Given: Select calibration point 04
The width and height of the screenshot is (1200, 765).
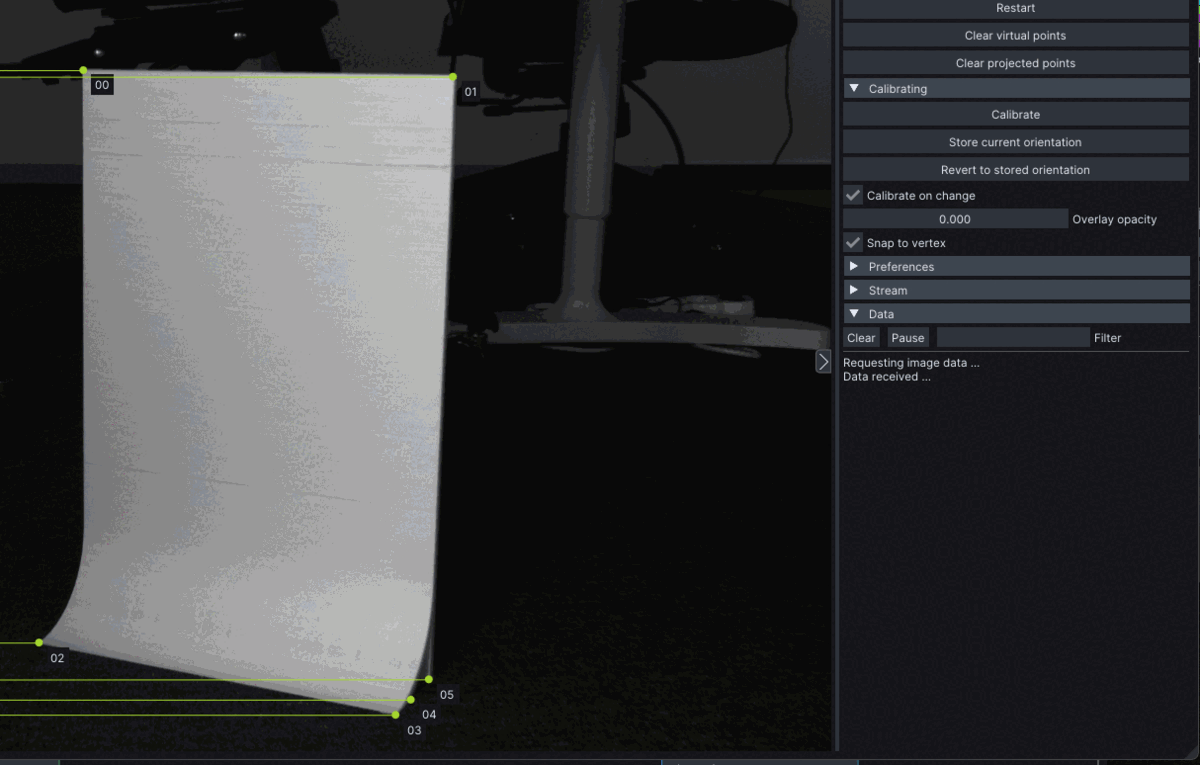Looking at the screenshot, I should pyautogui.click(x=411, y=700).
